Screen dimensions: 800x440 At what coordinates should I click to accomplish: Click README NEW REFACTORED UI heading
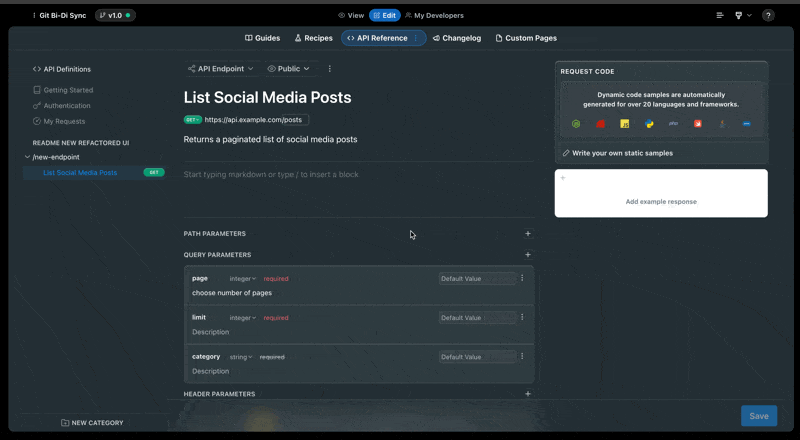(x=81, y=143)
